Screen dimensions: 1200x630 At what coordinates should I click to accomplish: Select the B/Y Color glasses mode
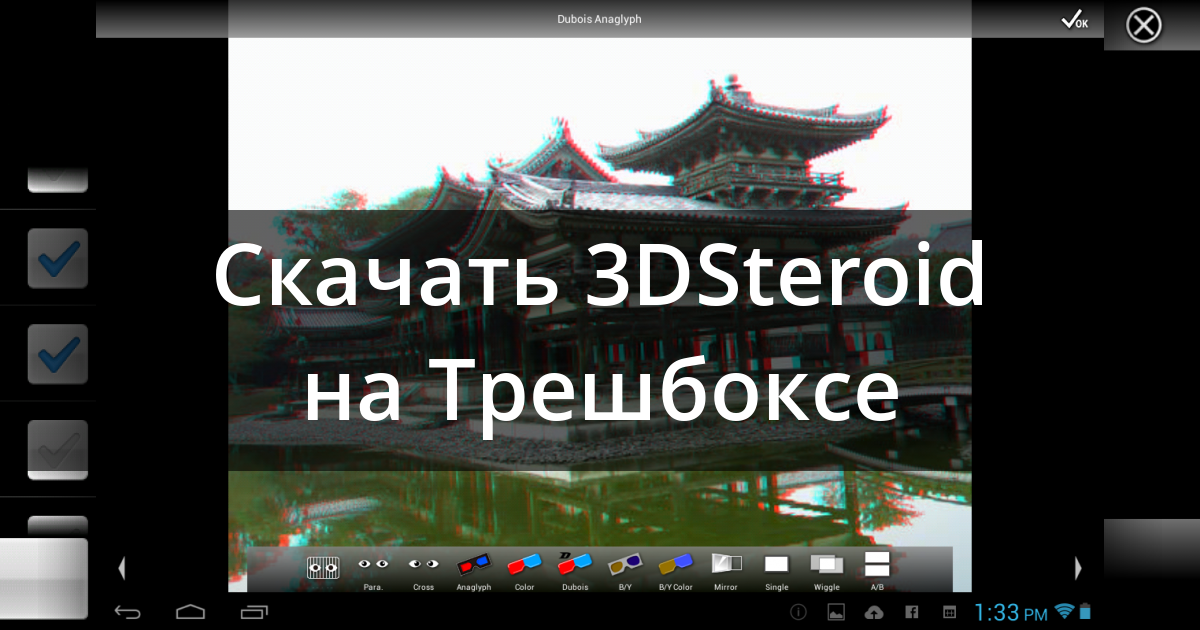675,572
